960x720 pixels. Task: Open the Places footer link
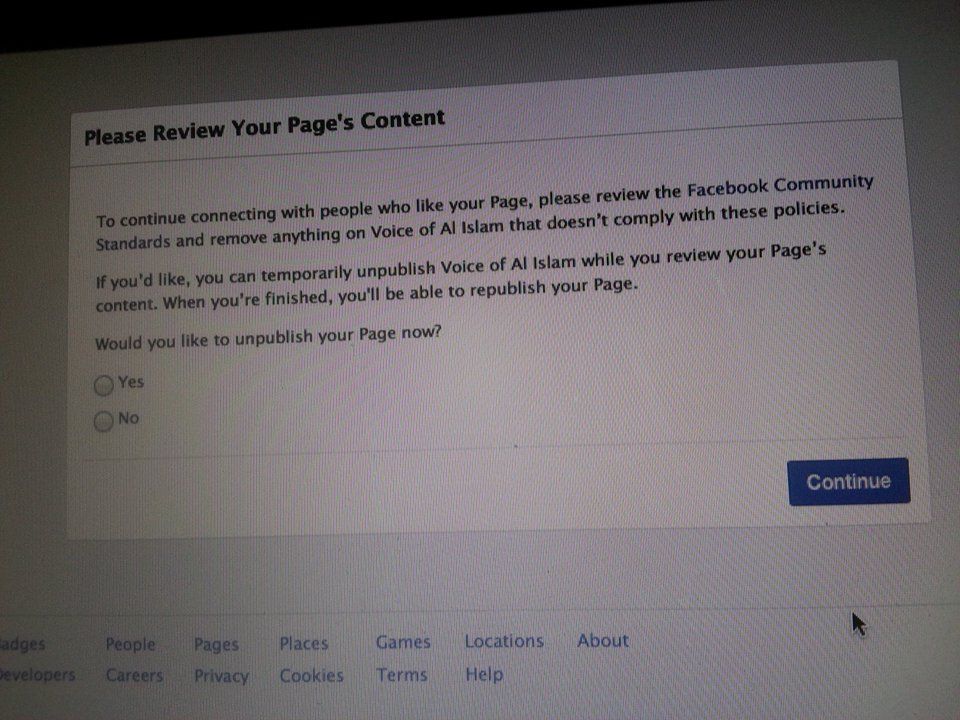pos(304,643)
